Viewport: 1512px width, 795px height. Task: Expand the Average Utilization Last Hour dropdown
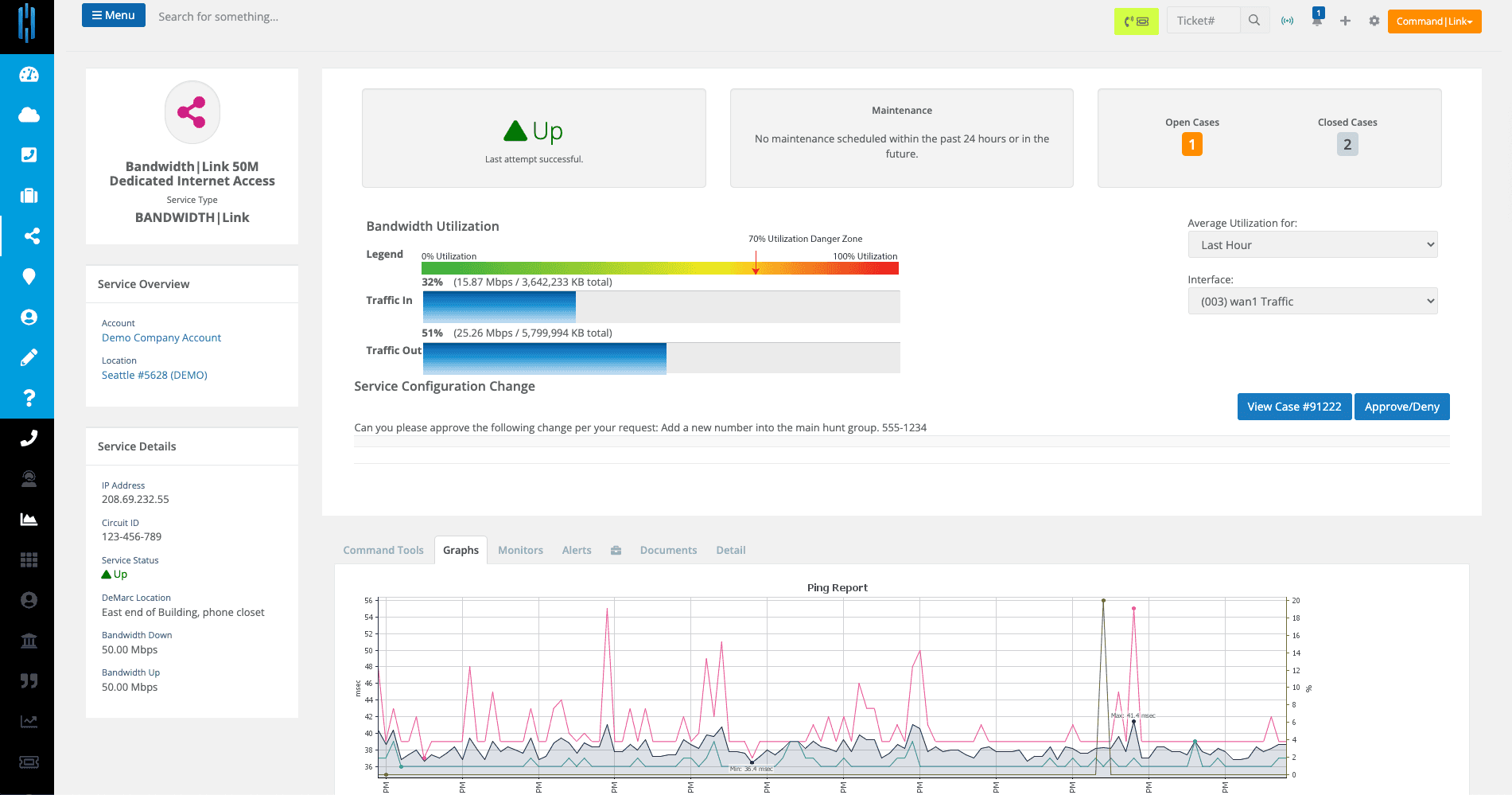pos(1312,245)
